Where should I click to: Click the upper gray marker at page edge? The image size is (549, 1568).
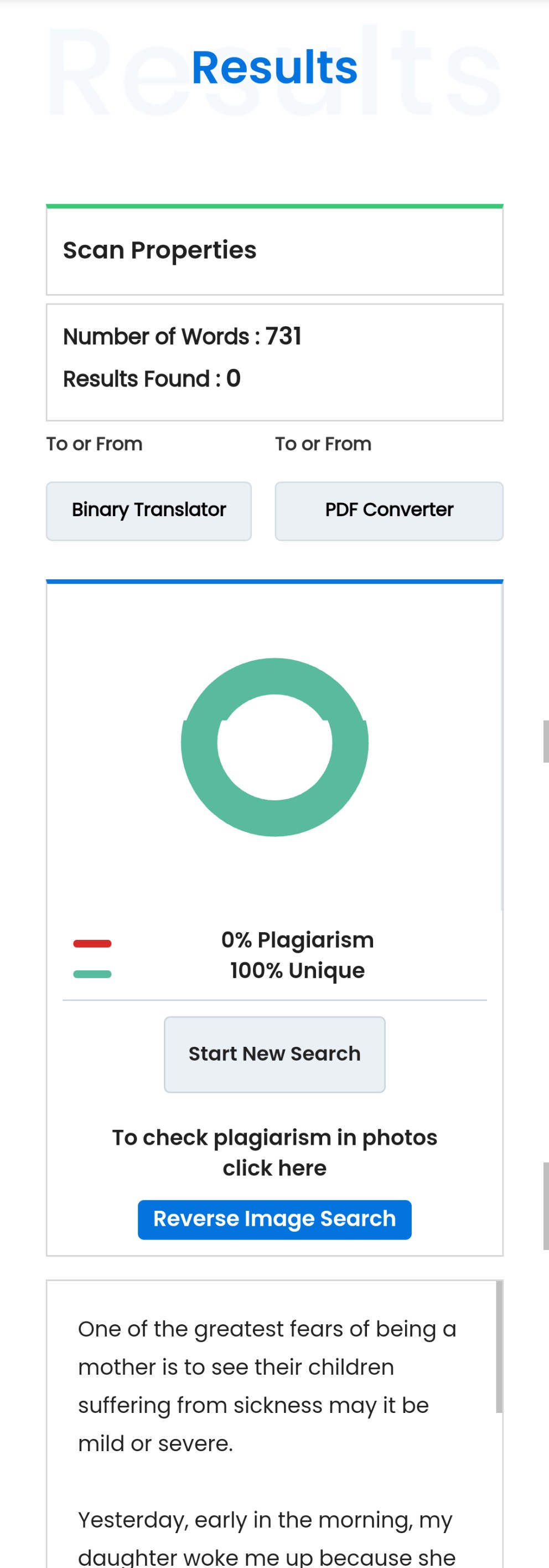coord(546,741)
